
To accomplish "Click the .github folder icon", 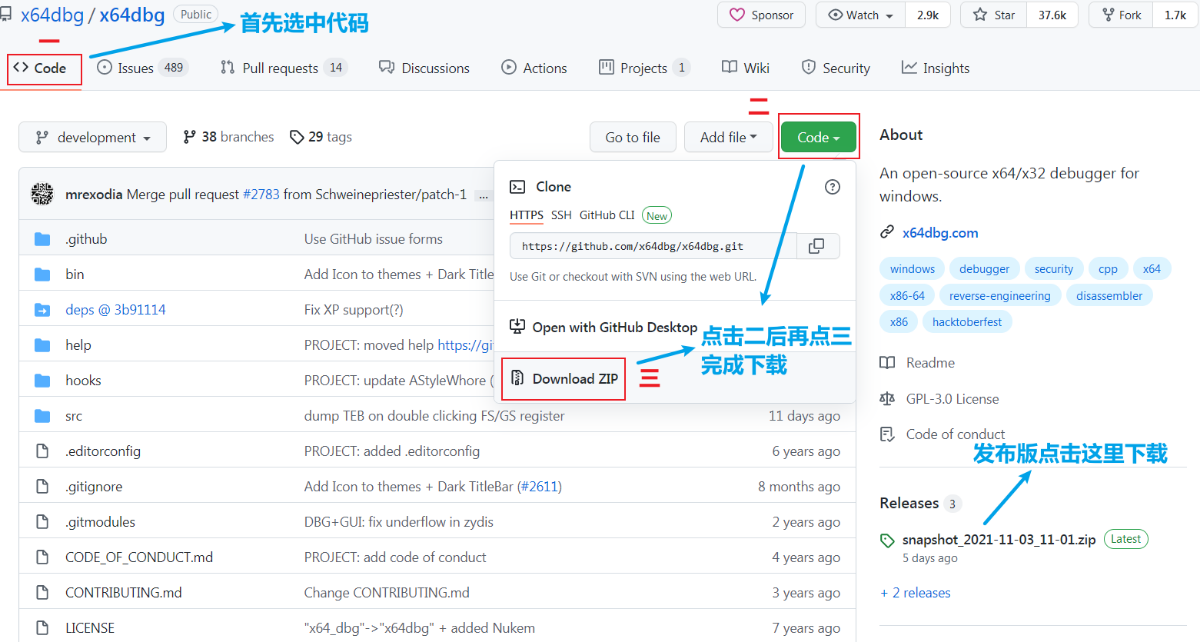I will pyautogui.click(x=42, y=239).
